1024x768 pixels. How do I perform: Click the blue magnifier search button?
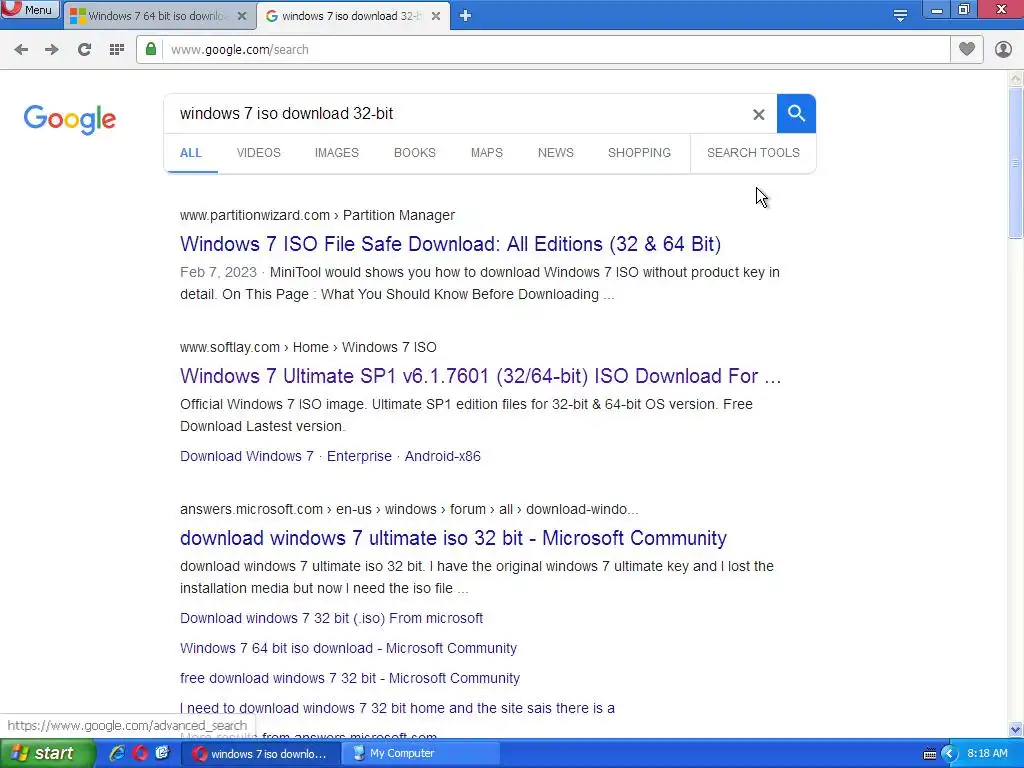(x=796, y=114)
